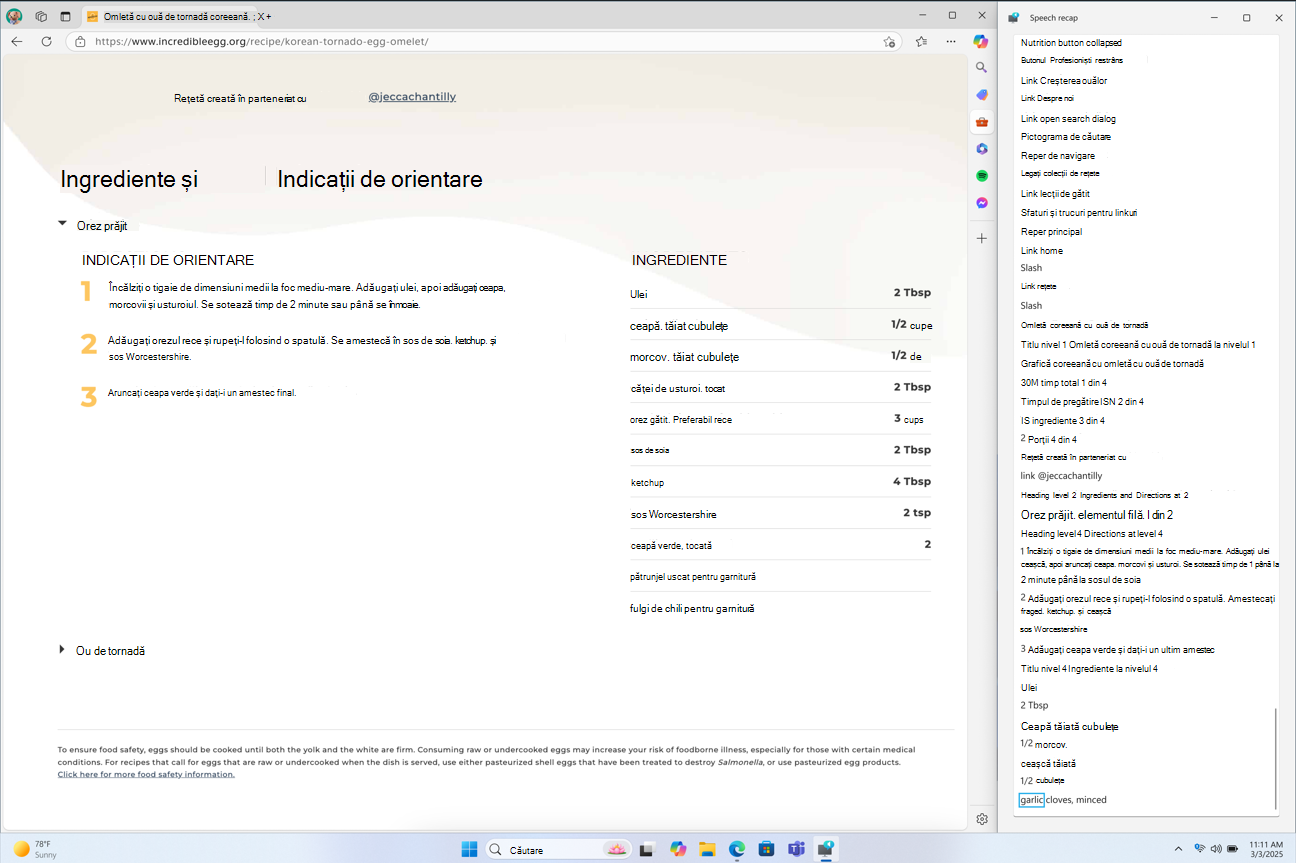Open Microsoft Edge from the taskbar

tap(737, 849)
